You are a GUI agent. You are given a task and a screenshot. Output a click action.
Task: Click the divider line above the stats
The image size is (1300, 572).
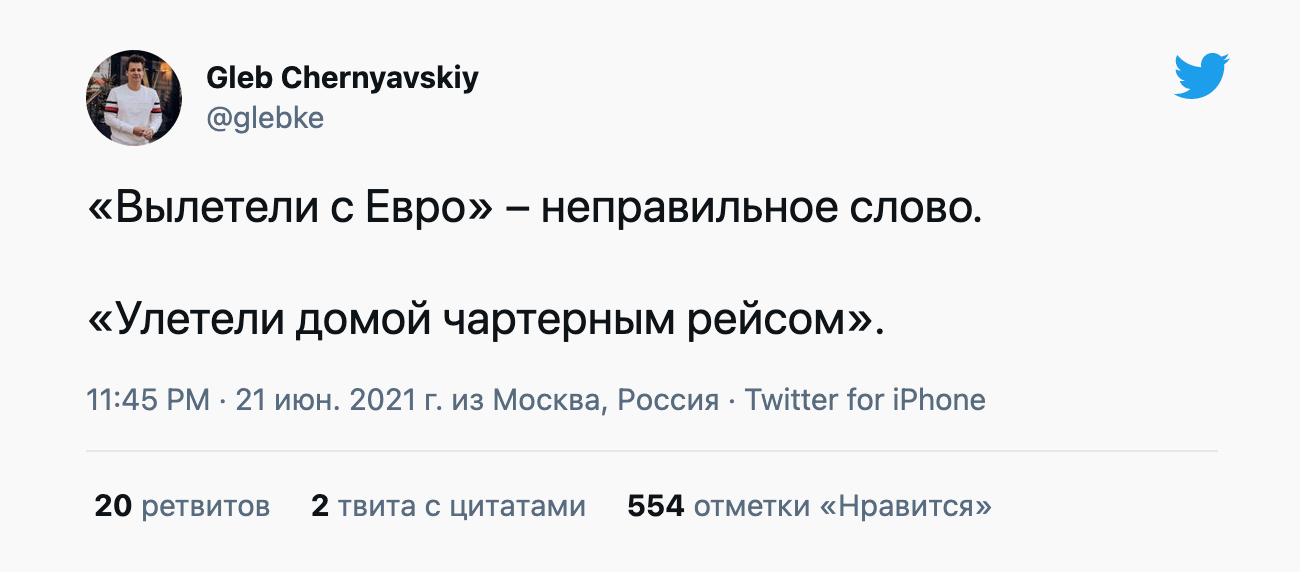651,451
